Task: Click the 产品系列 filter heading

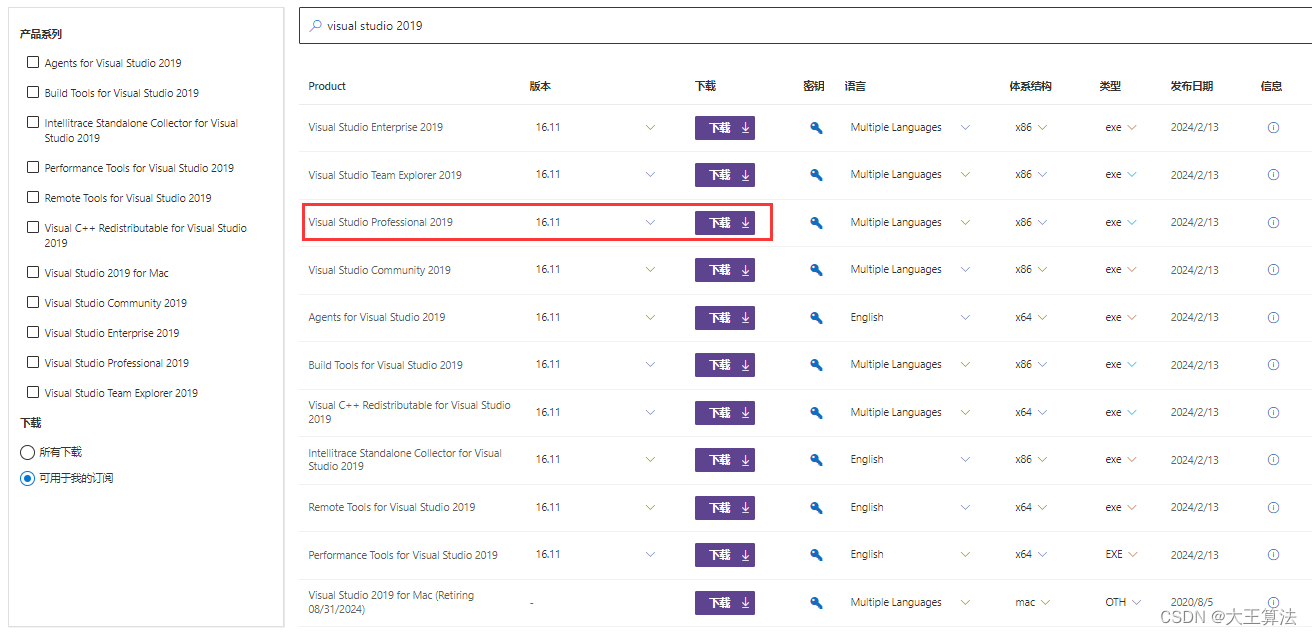Action: (x=41, y=34)
